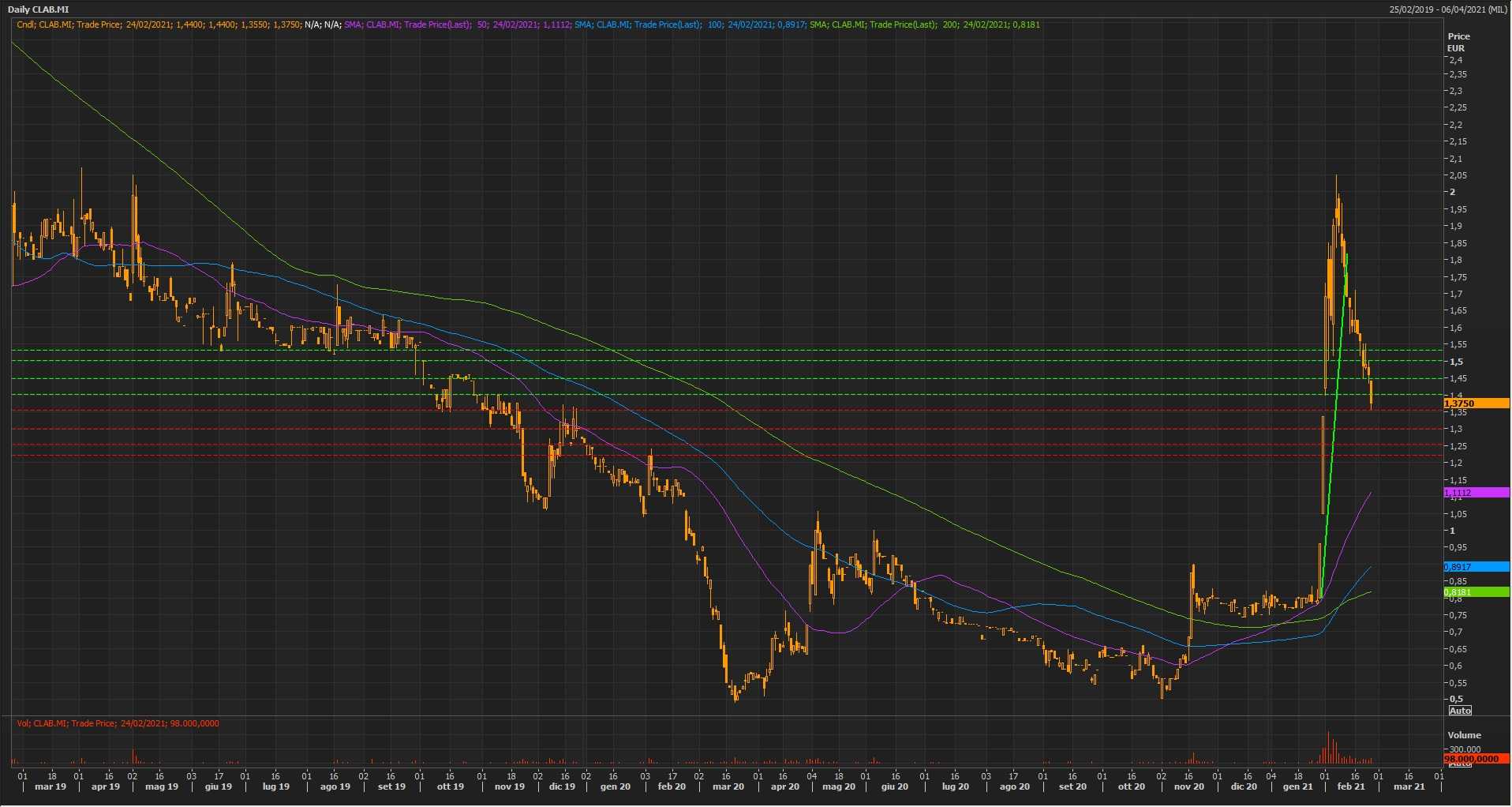Open the date range 25/02/2019 - 06/04/2021 label
This screenshot has height=807, width=1512.
[x=1448, y=9]
